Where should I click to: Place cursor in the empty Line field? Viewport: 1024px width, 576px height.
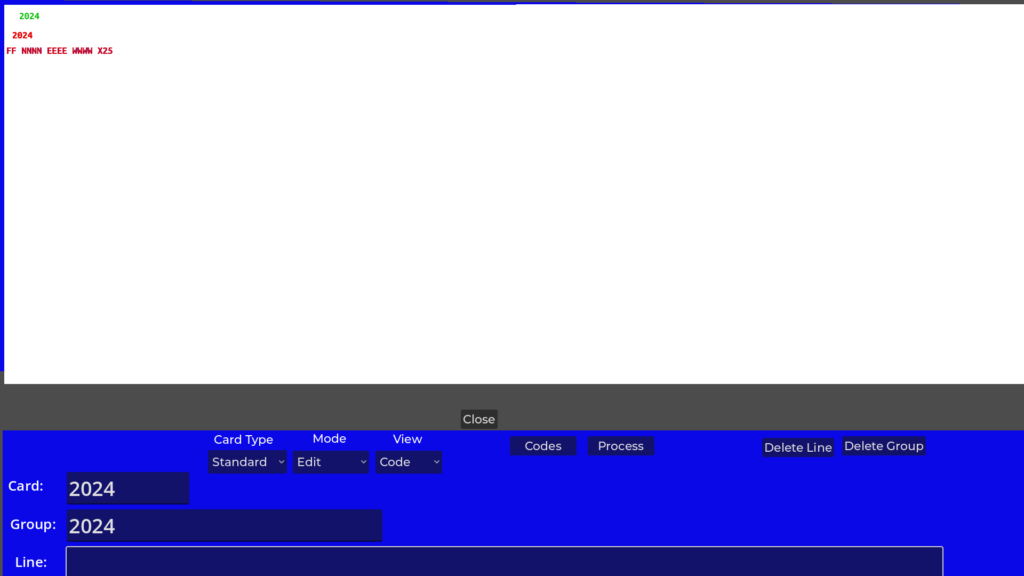pos(504,561)
